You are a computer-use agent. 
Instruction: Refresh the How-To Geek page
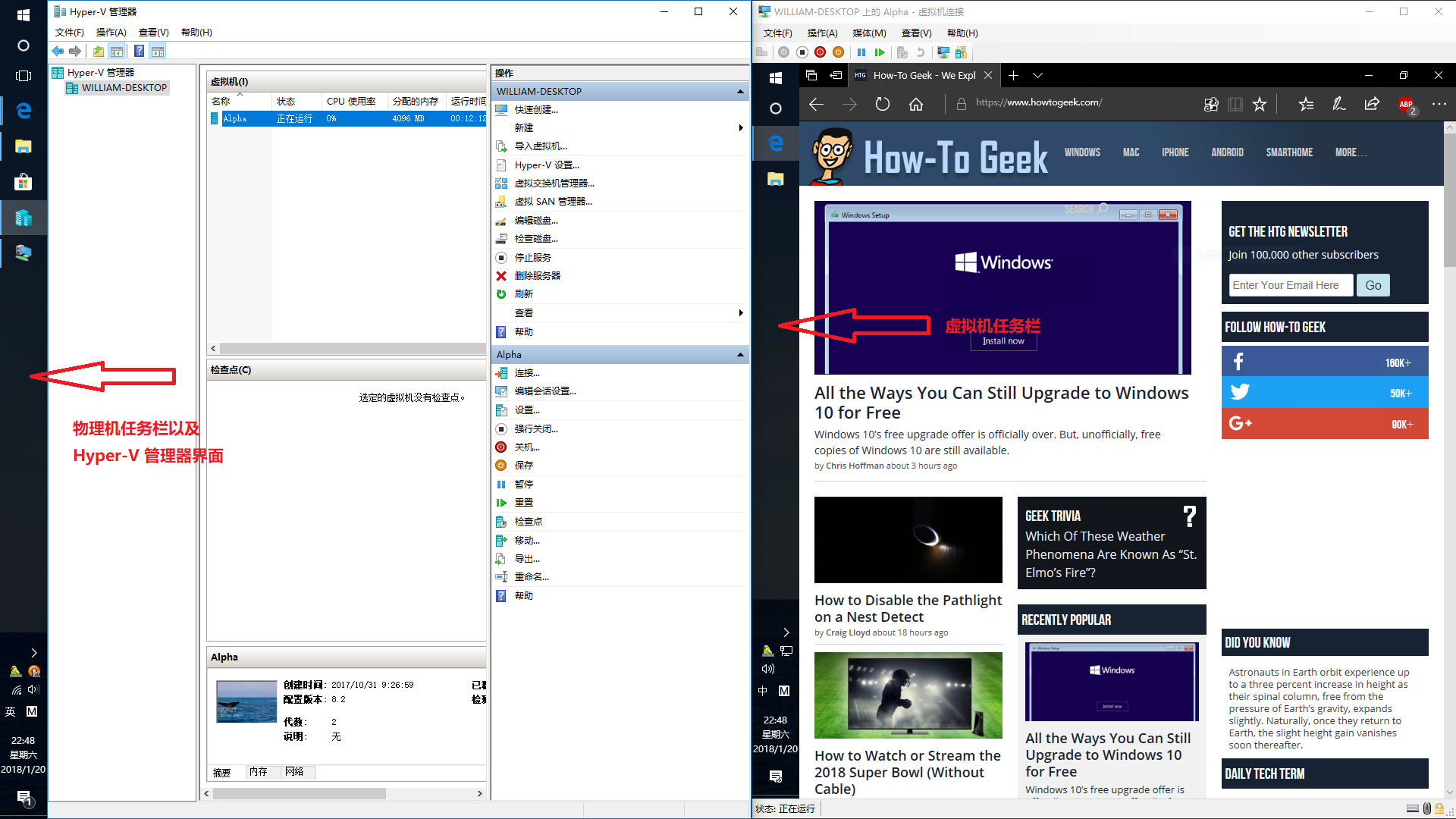click(x=883, y=104)
